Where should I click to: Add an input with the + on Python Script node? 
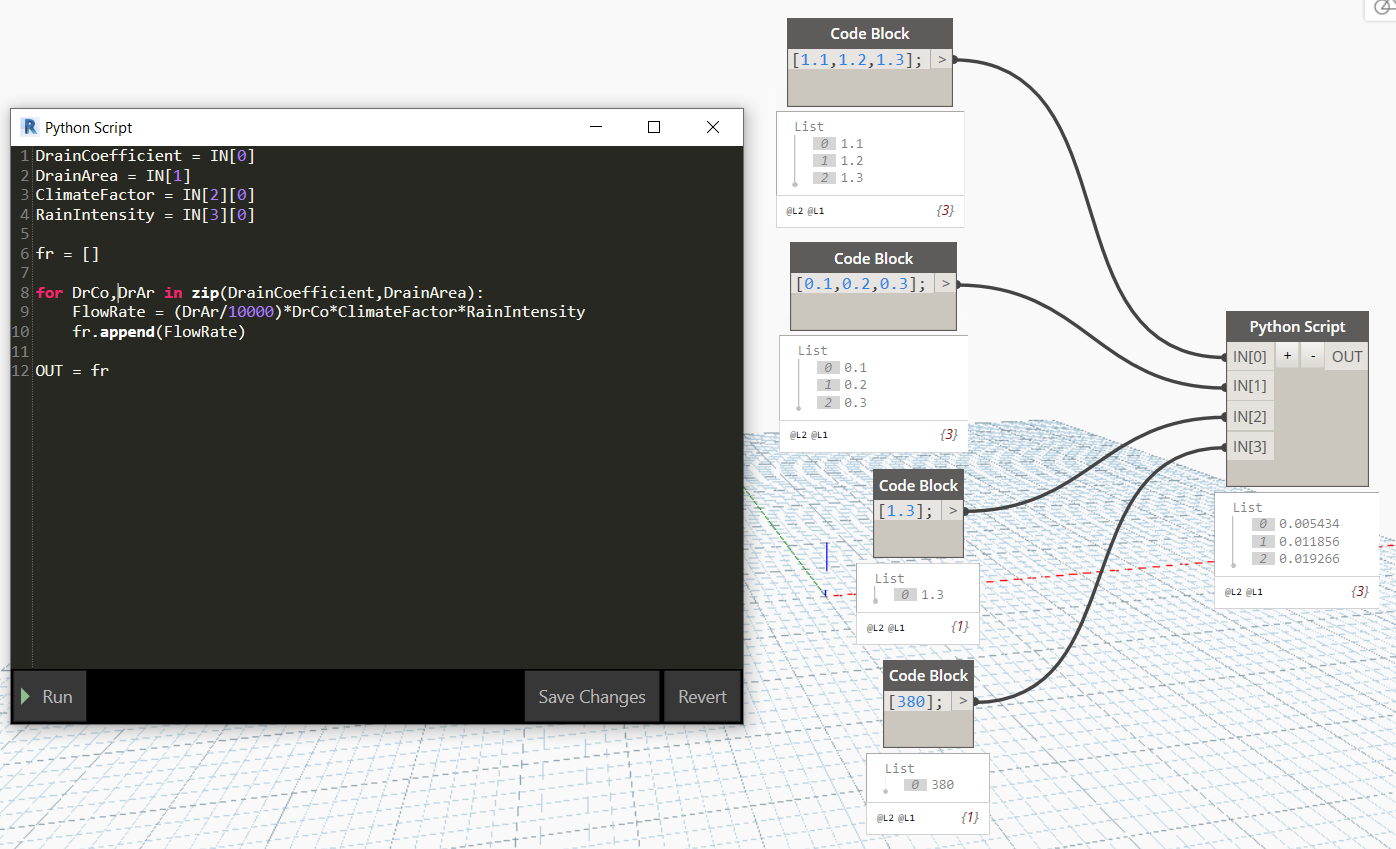[1287, 356]
